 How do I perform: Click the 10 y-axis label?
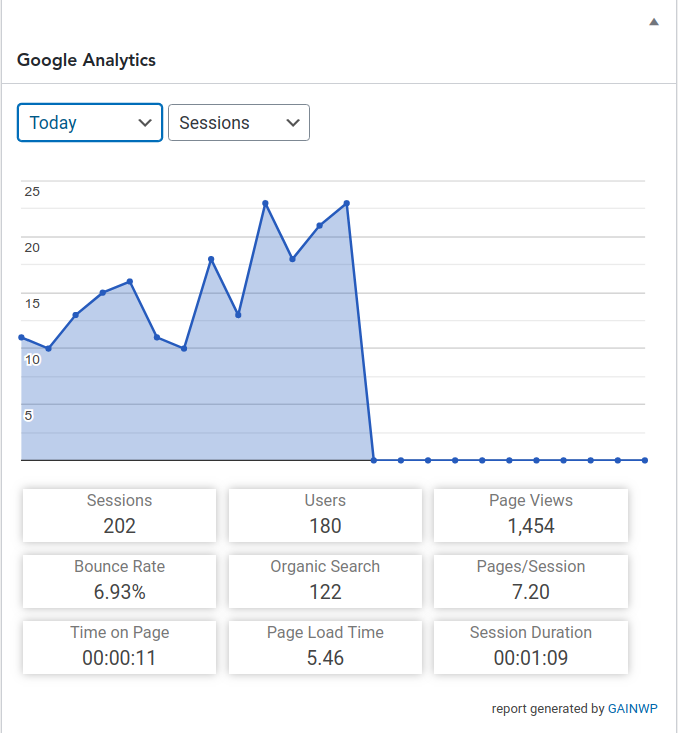[32, 360]
